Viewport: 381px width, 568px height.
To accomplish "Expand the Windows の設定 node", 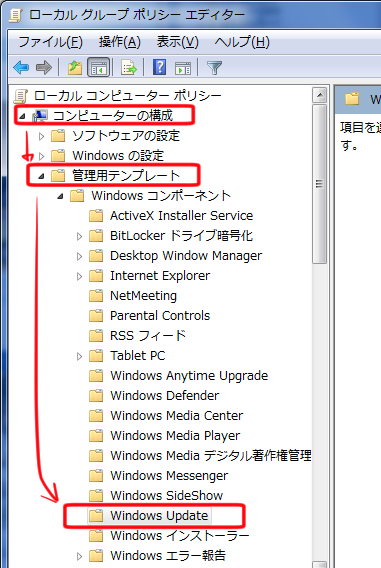I will coord(41,156).
